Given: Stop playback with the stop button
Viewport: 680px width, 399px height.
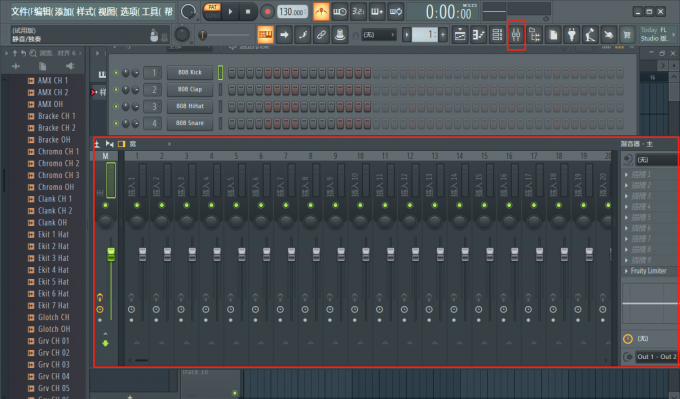Looking at the screenshot, I should 248,12.
